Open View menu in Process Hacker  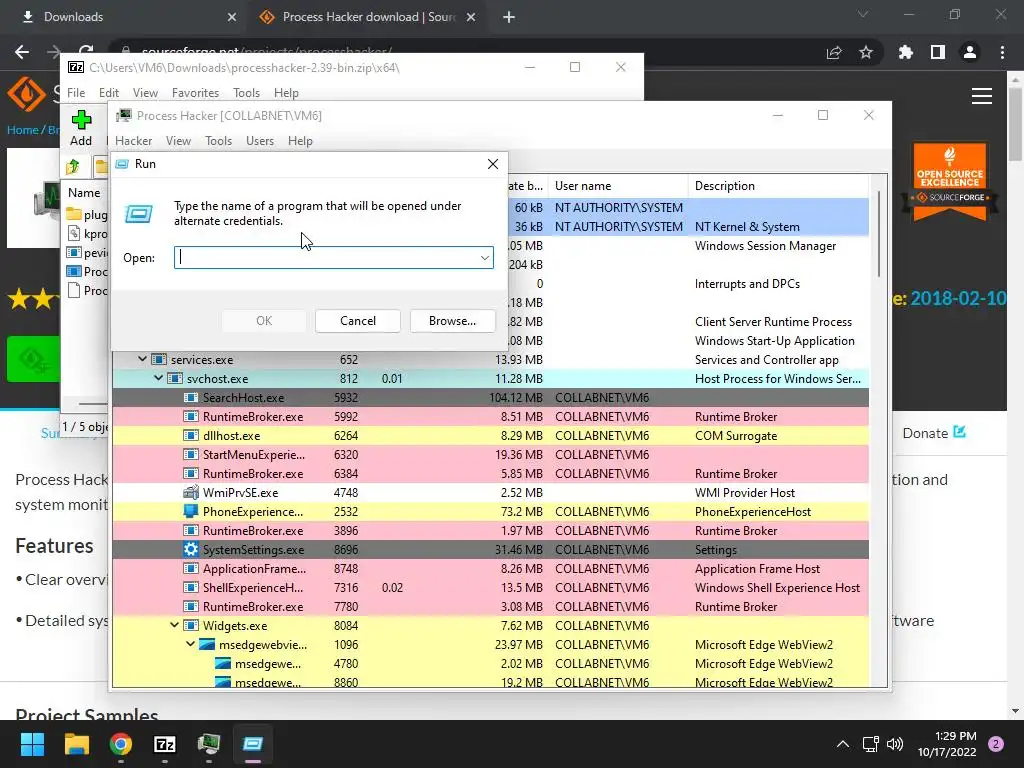(x=178, y=141)
